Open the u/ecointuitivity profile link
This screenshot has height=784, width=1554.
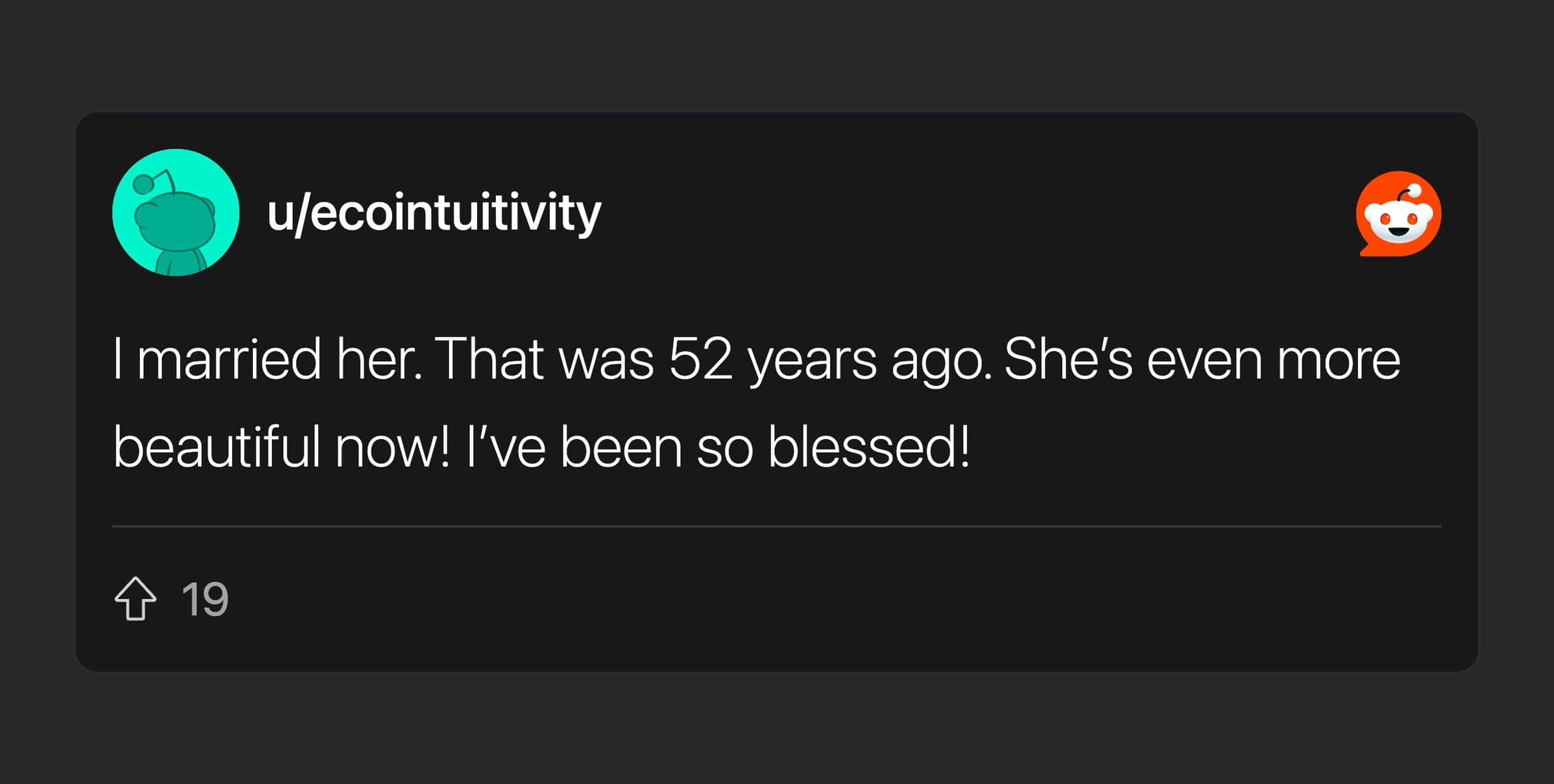point(434,213)
